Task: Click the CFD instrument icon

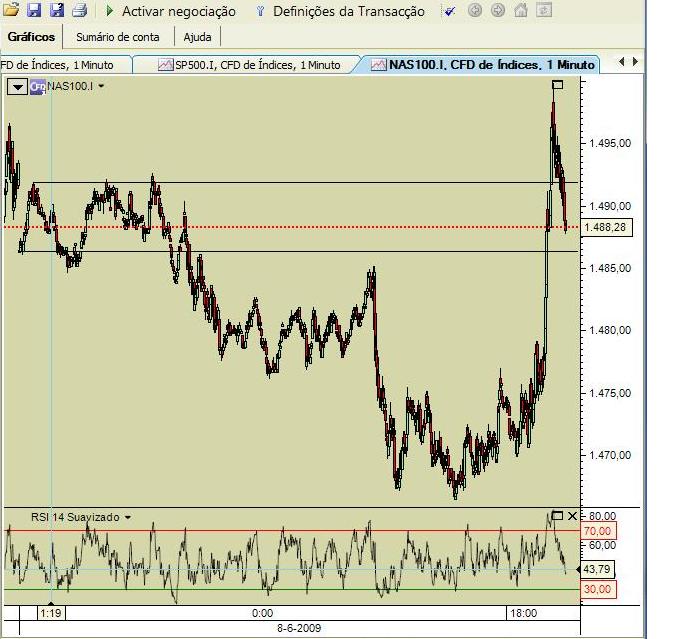Action: [38, 87]
